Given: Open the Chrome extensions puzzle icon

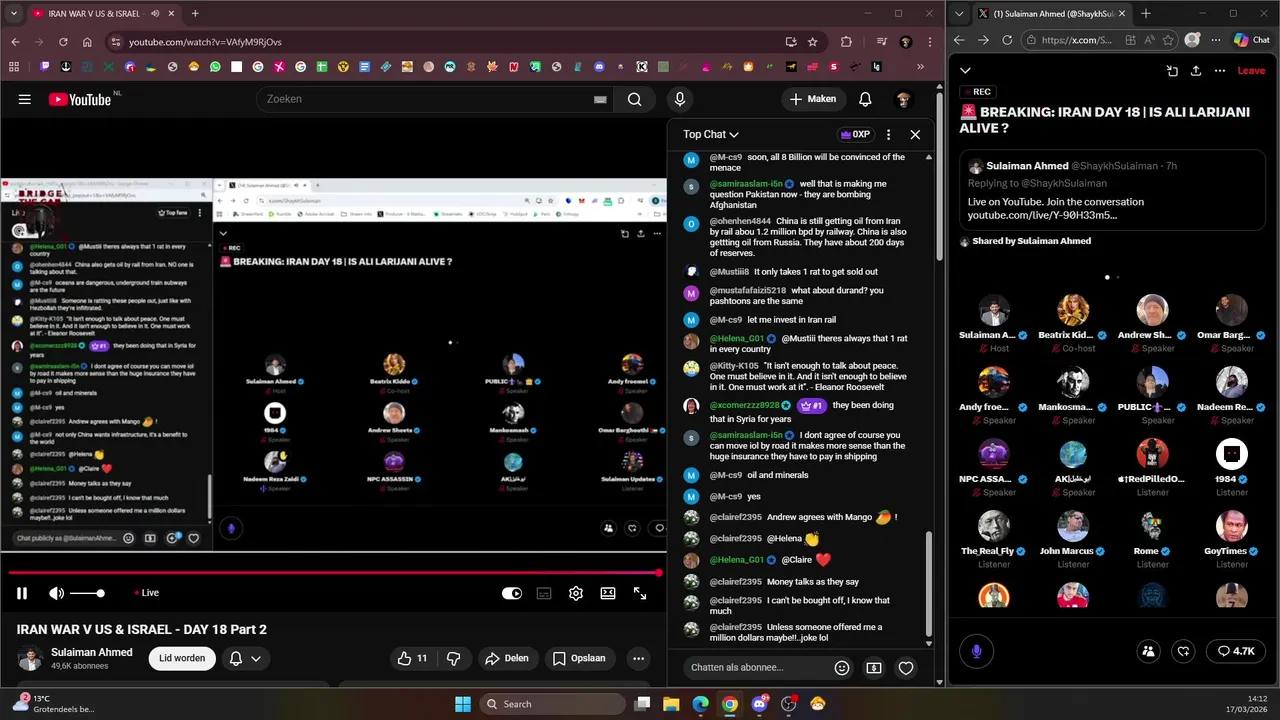Looking at the screenshot, I should pyautogui.click(x=847, y=42).
